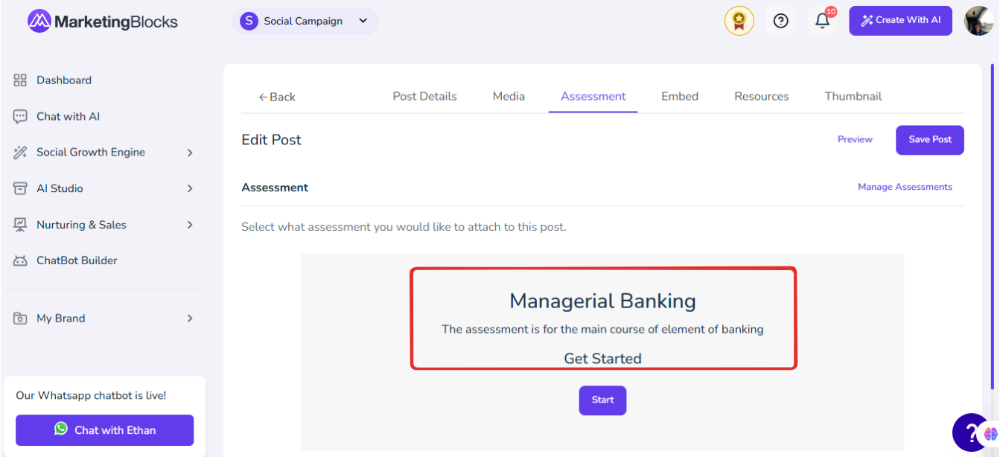
Task: Open the Embed tab
Action: [x=680, y=96]
